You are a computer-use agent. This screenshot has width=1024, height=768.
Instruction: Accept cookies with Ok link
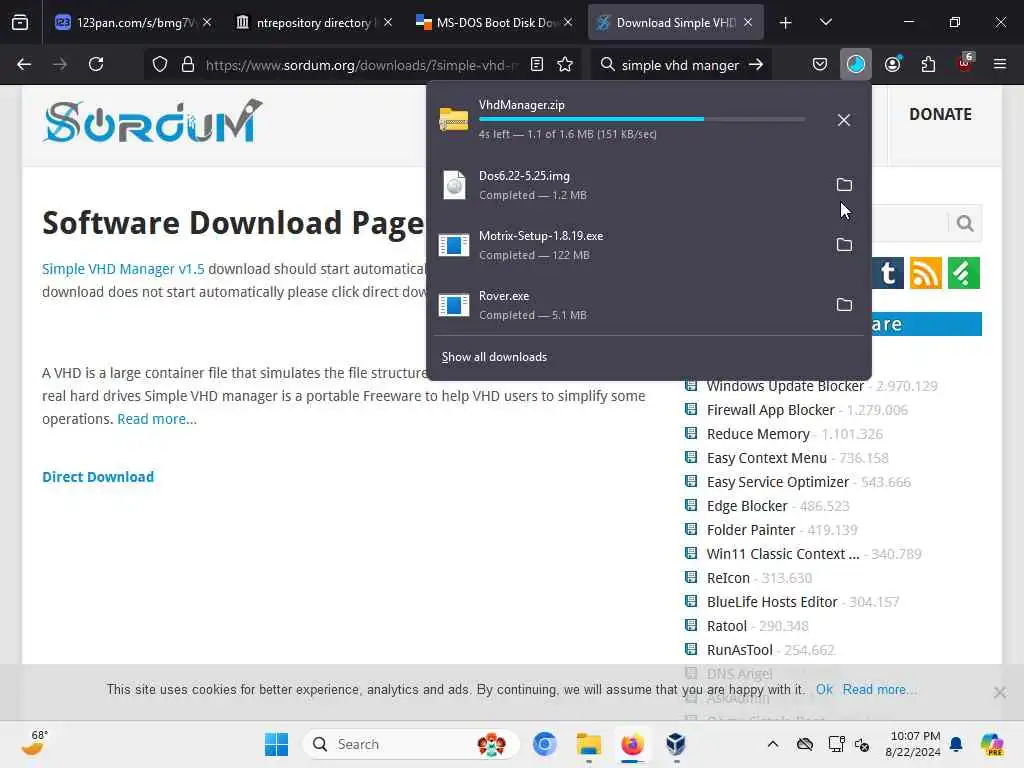tap(824, 690)
